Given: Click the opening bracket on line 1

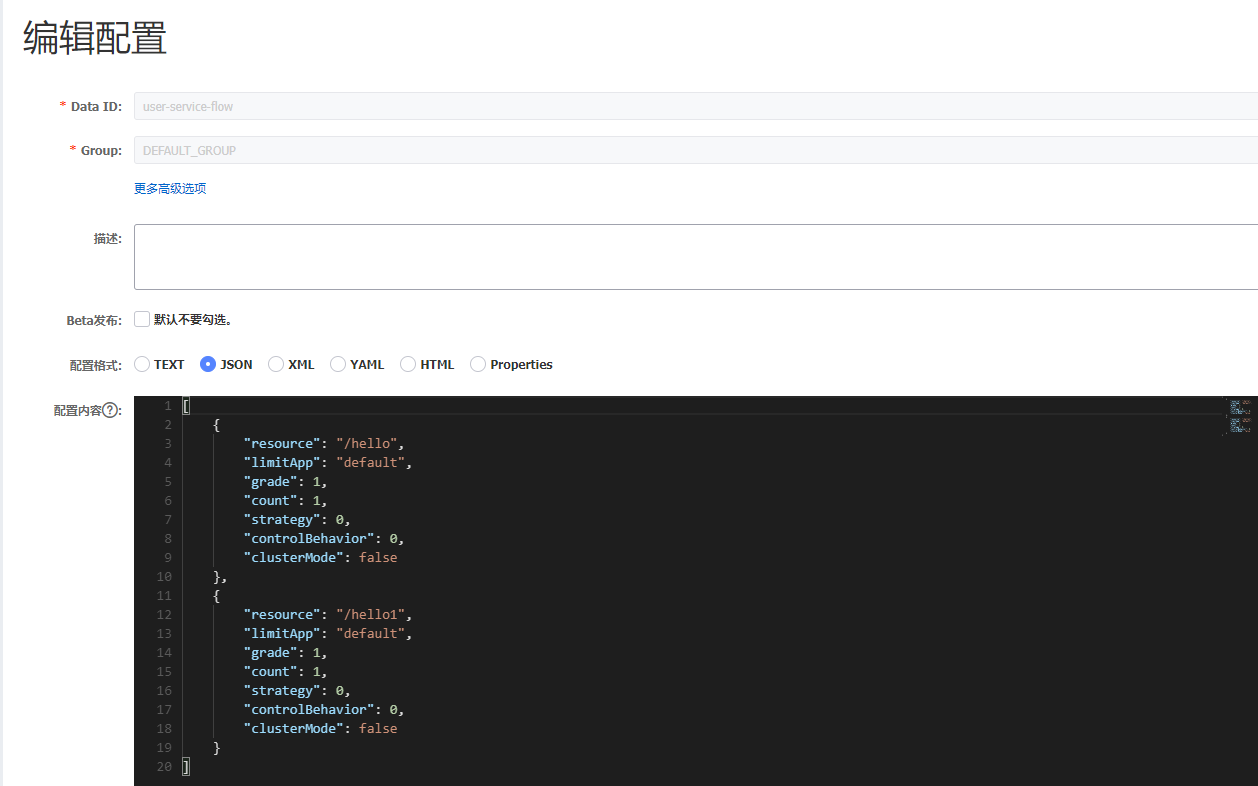Looking at the screenshot, I should (x=186, y=405).
